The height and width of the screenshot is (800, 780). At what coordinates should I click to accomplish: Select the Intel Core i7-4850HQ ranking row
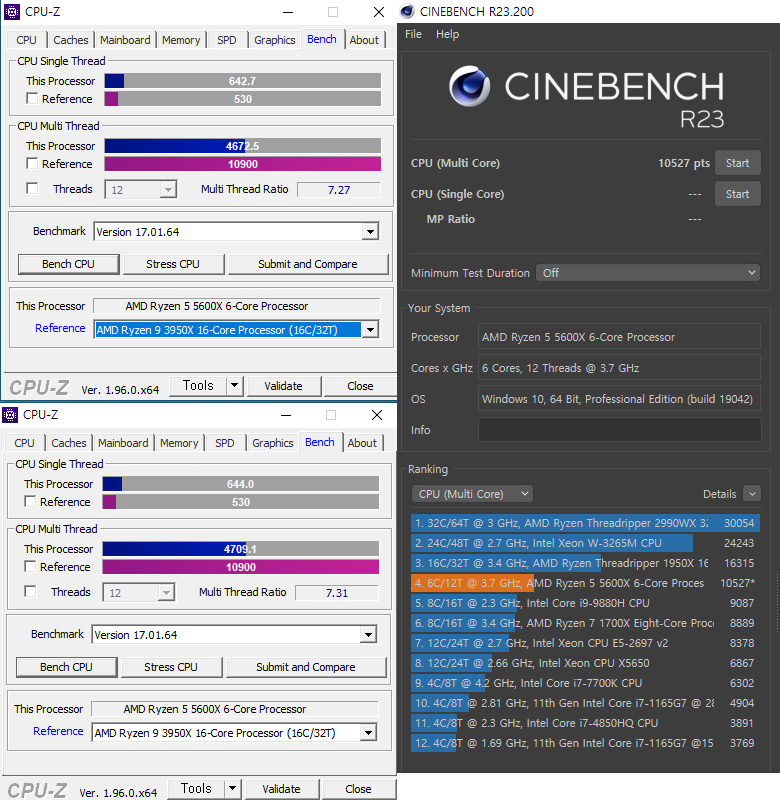tap(585, 723)
